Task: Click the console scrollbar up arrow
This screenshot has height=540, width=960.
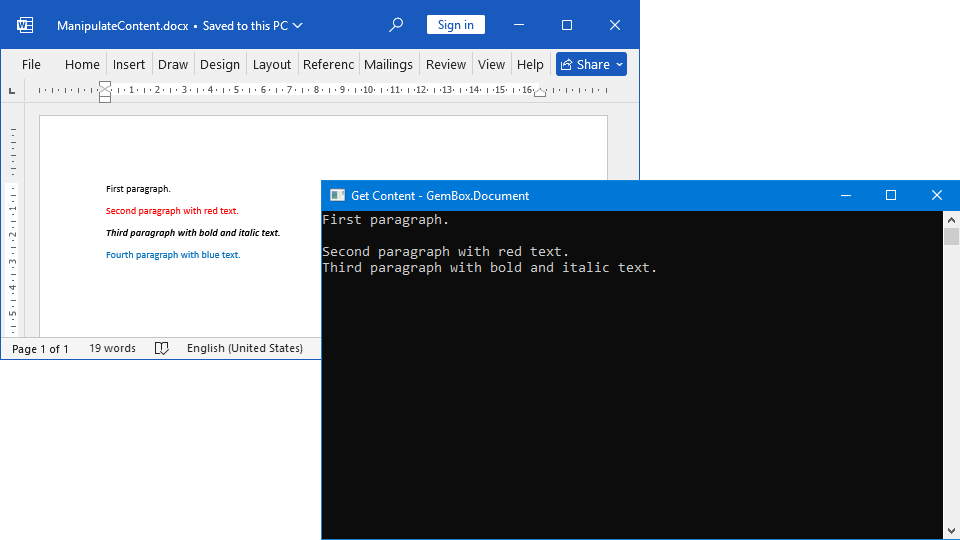Action: pos(951,219)
